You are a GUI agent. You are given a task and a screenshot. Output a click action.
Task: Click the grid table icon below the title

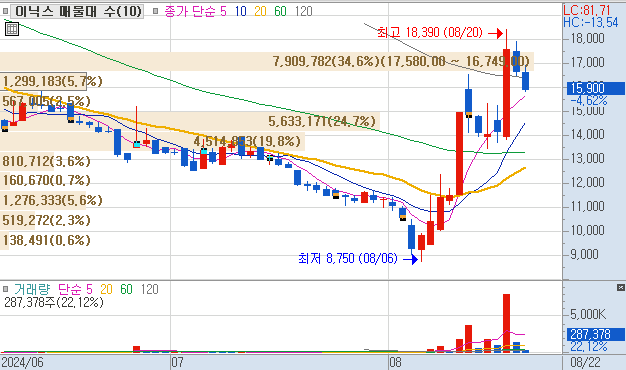(x=12, y=29)
